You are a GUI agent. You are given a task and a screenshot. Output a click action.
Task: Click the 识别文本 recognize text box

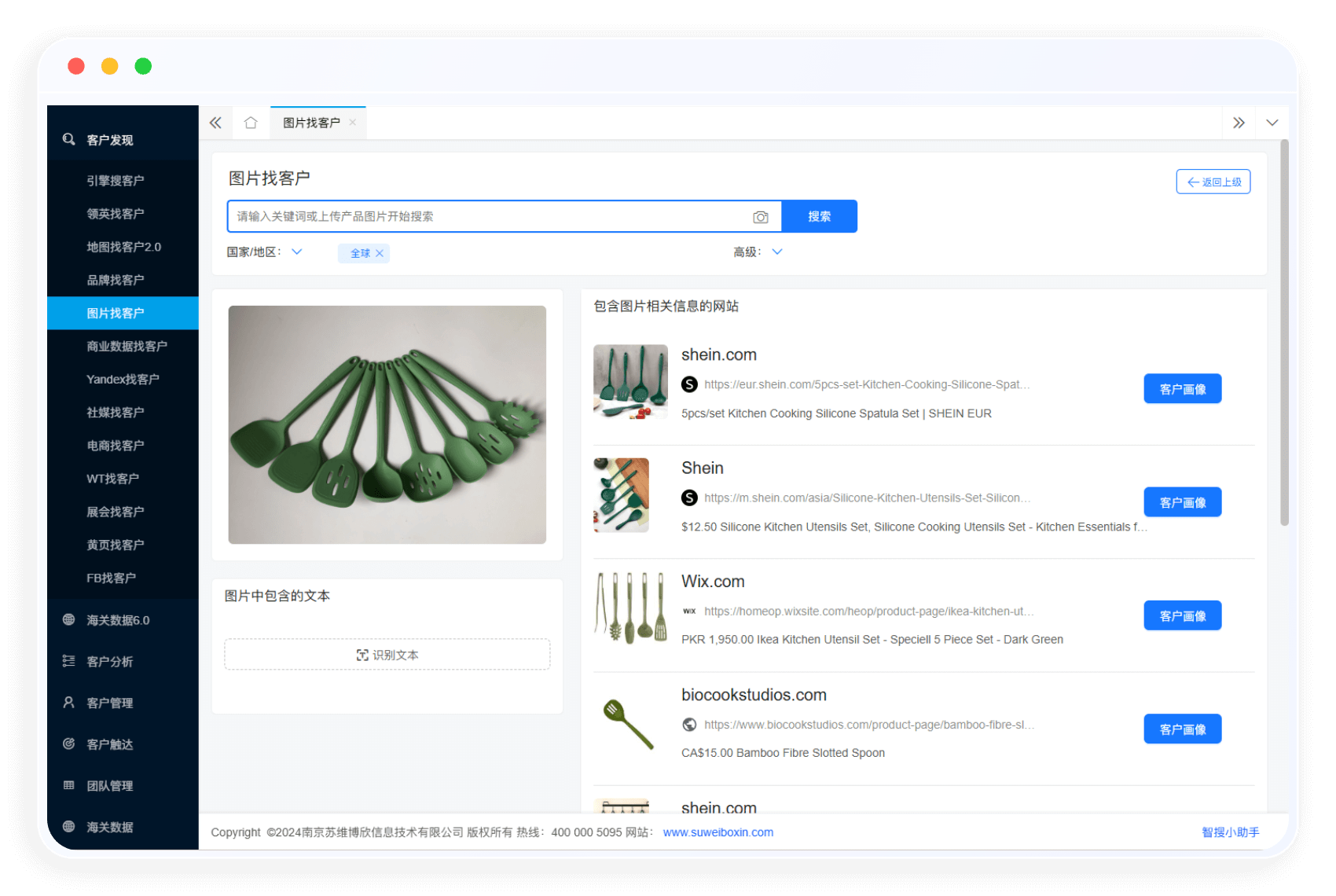click(x=387, y=655)
